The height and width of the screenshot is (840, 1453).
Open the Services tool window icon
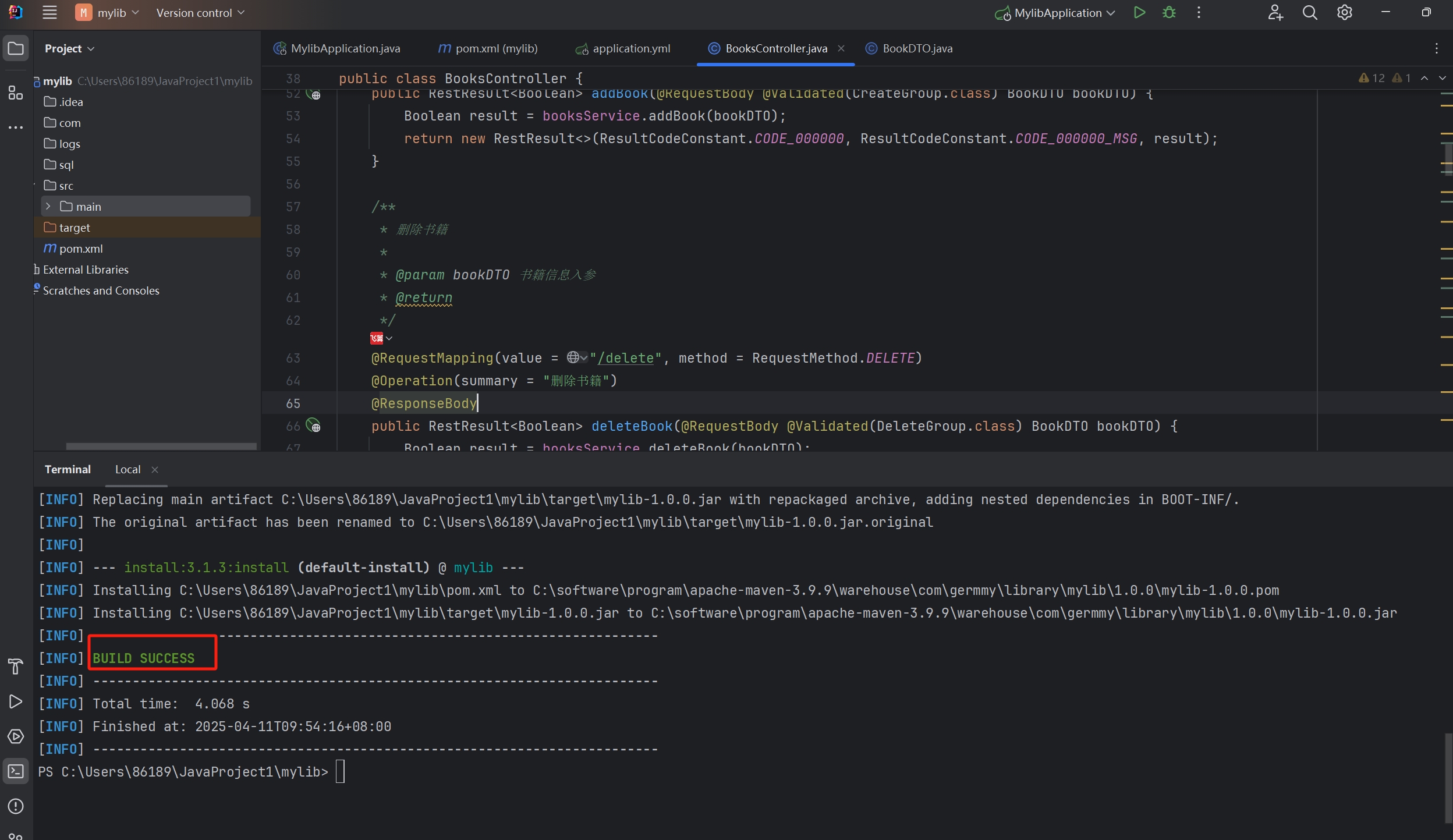point(16,736)
